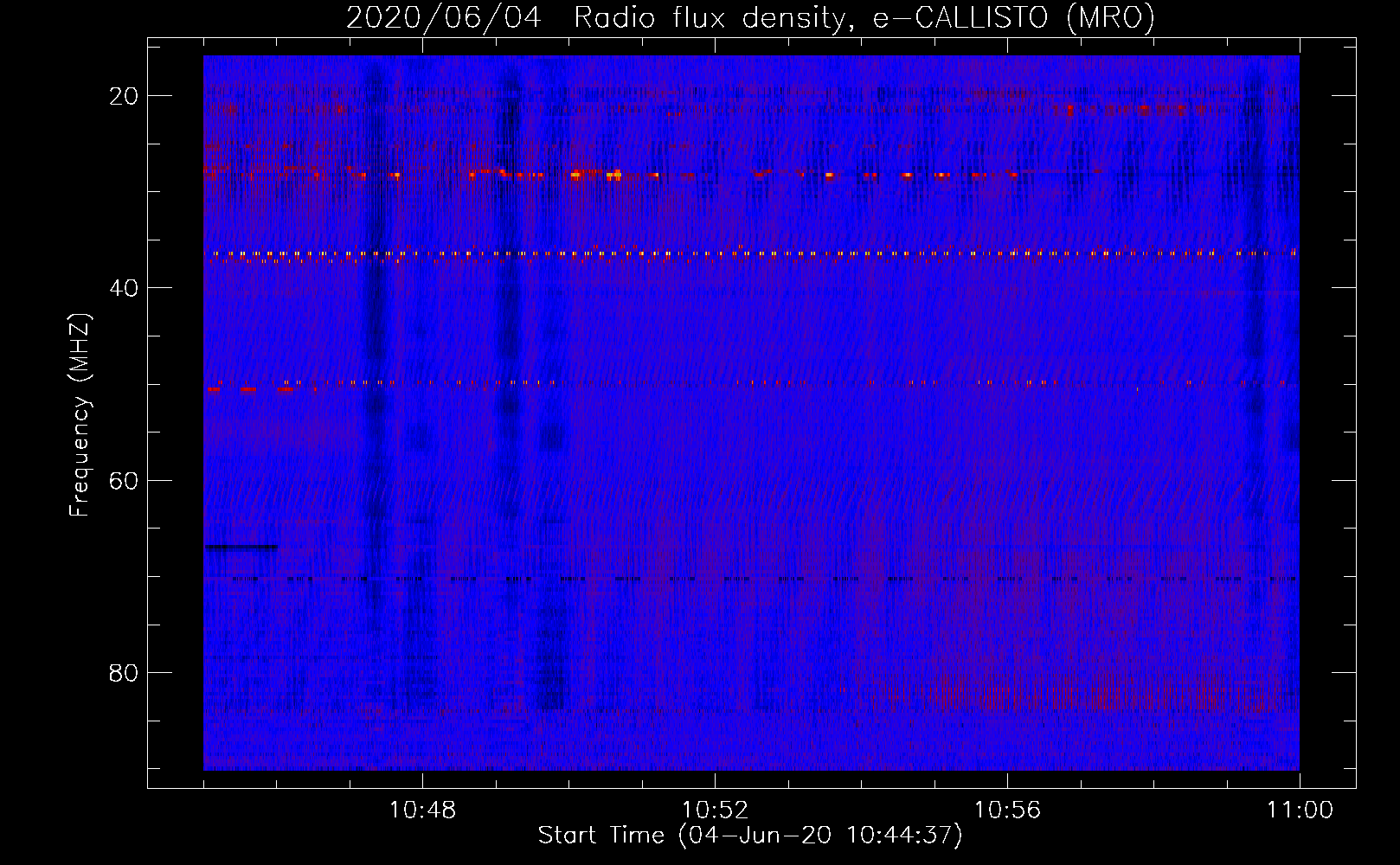This screenshot has height=865, width=1400.
Task: Click the 60 MHz frequency tick label
Action: point(125,481)
